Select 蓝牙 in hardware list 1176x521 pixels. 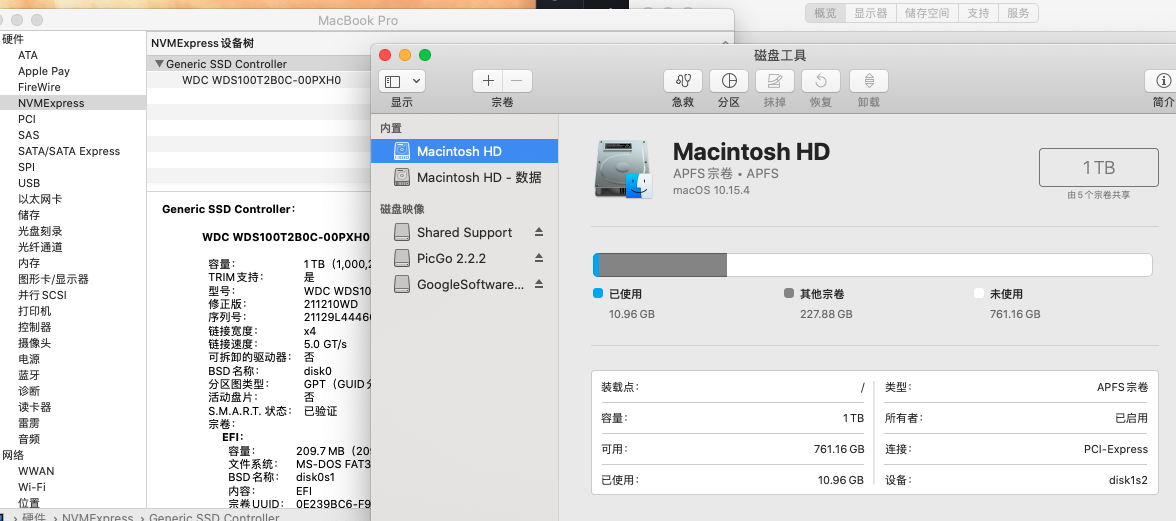[29, 375]
